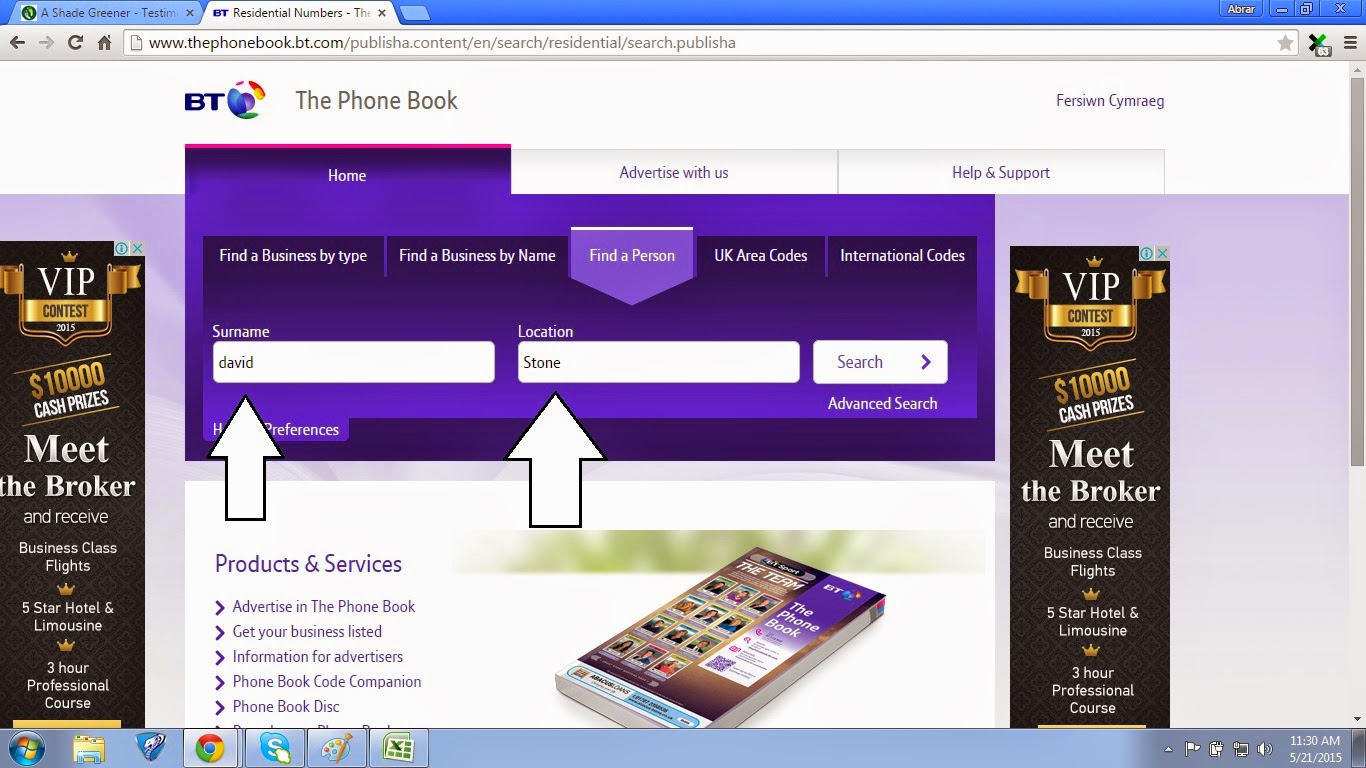Select Find a Business by Name tab
Viewport: 1366px width, 768px height.
tap(477, 256)
